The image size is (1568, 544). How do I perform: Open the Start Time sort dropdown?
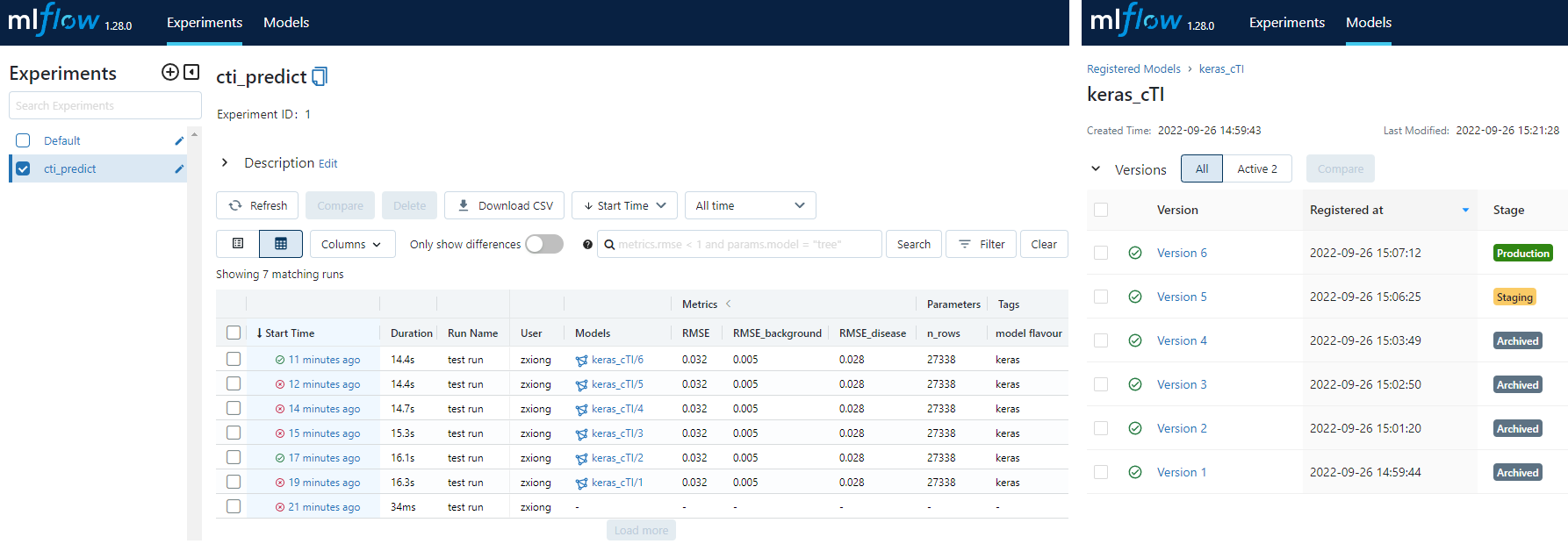pos(624,205)
